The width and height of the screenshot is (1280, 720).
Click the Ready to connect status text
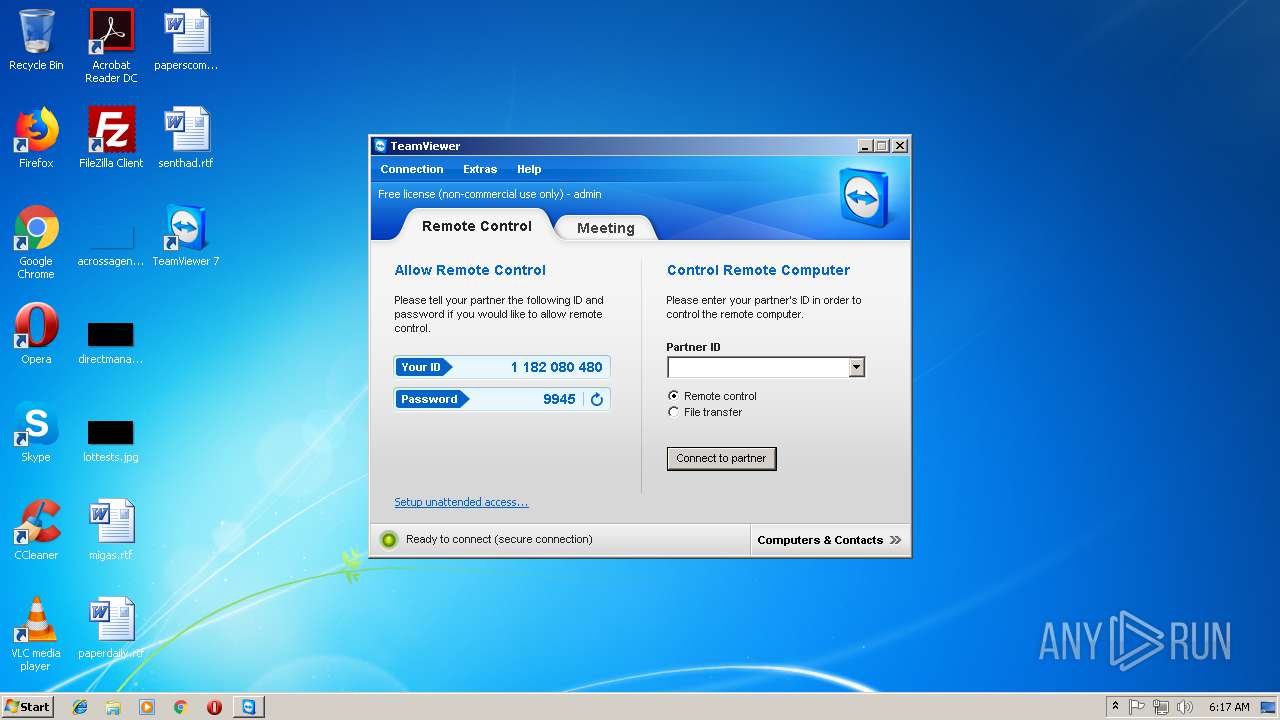pos(499,539)
